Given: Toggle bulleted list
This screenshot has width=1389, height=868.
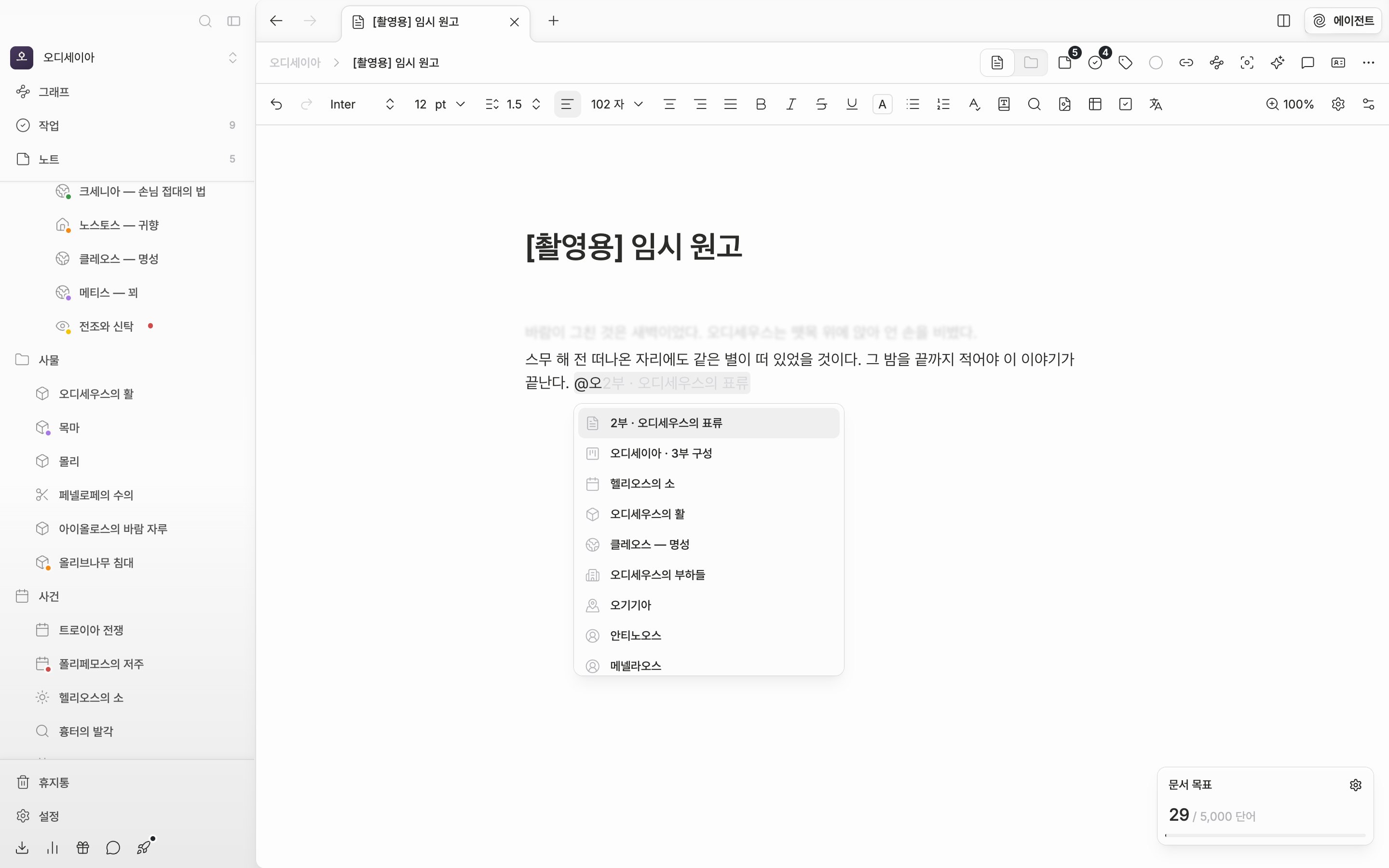Looking at the screenshot, I should (x=913, y=104).
